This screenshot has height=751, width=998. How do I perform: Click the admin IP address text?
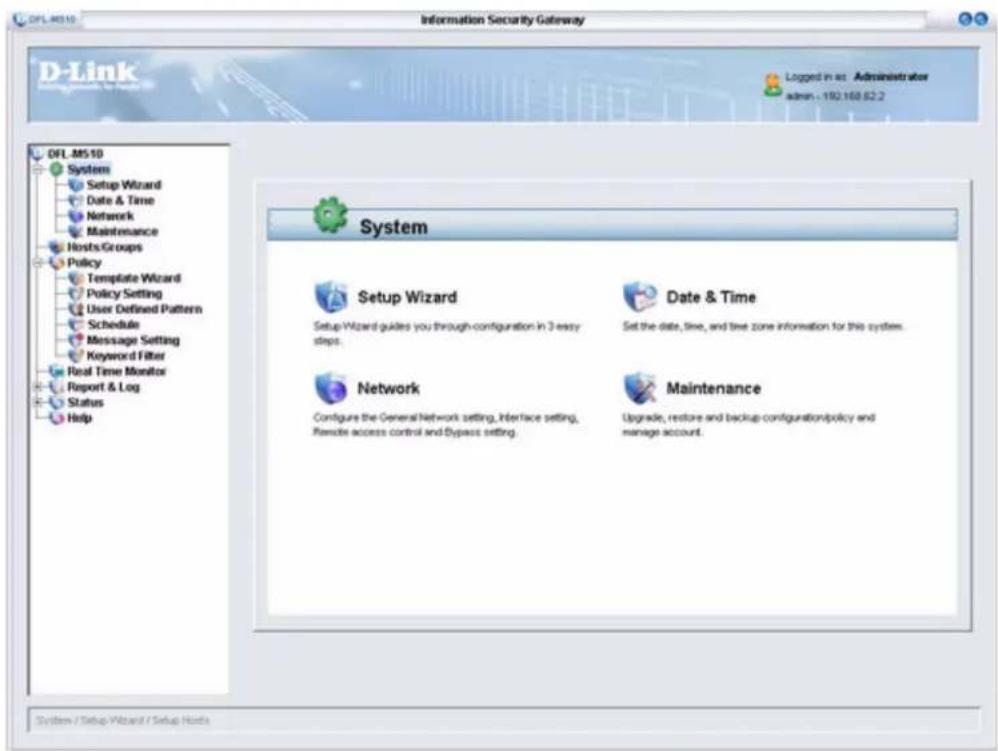pos(835,96)
